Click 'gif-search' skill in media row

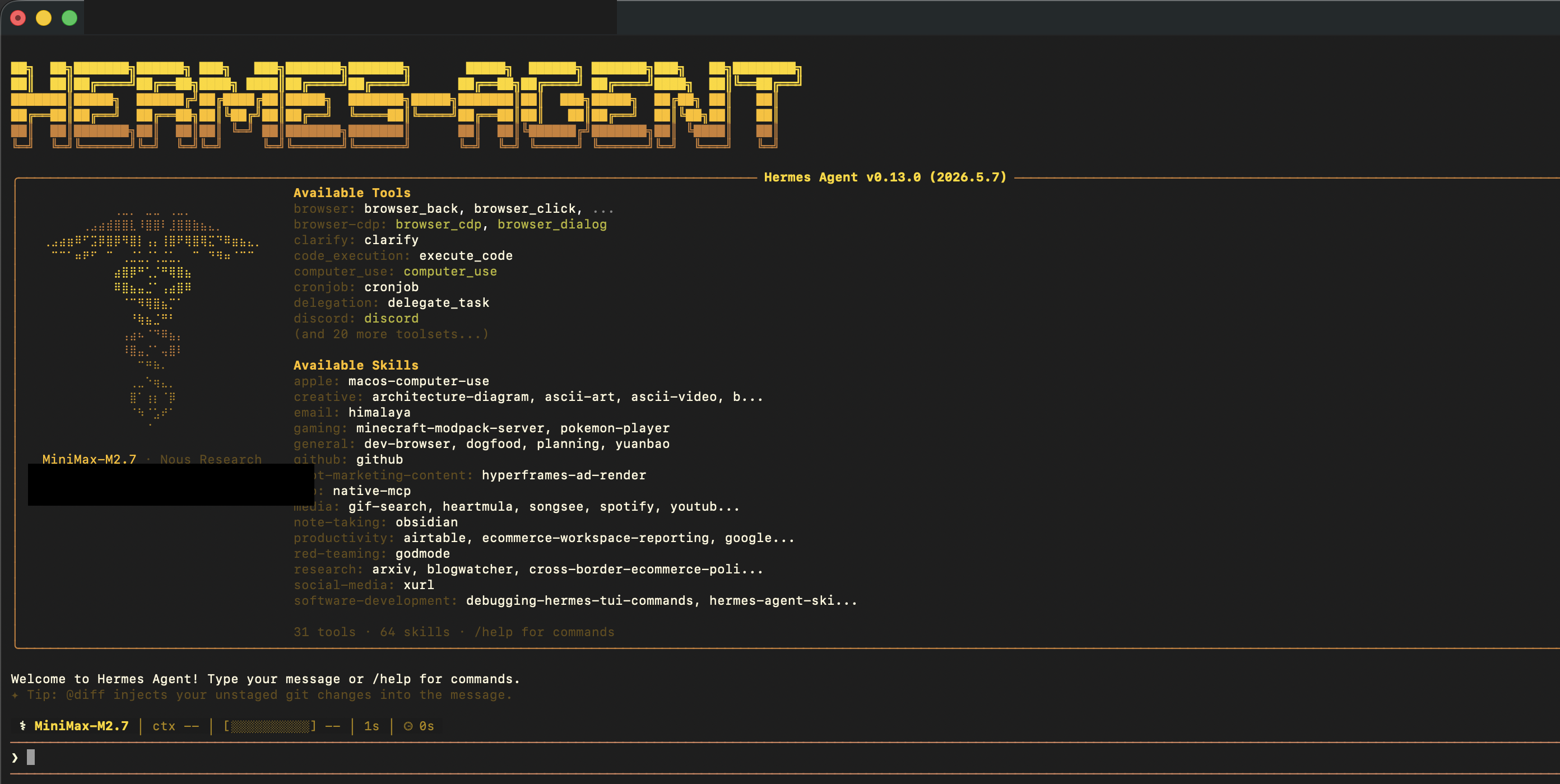click(x=387, y=506)
